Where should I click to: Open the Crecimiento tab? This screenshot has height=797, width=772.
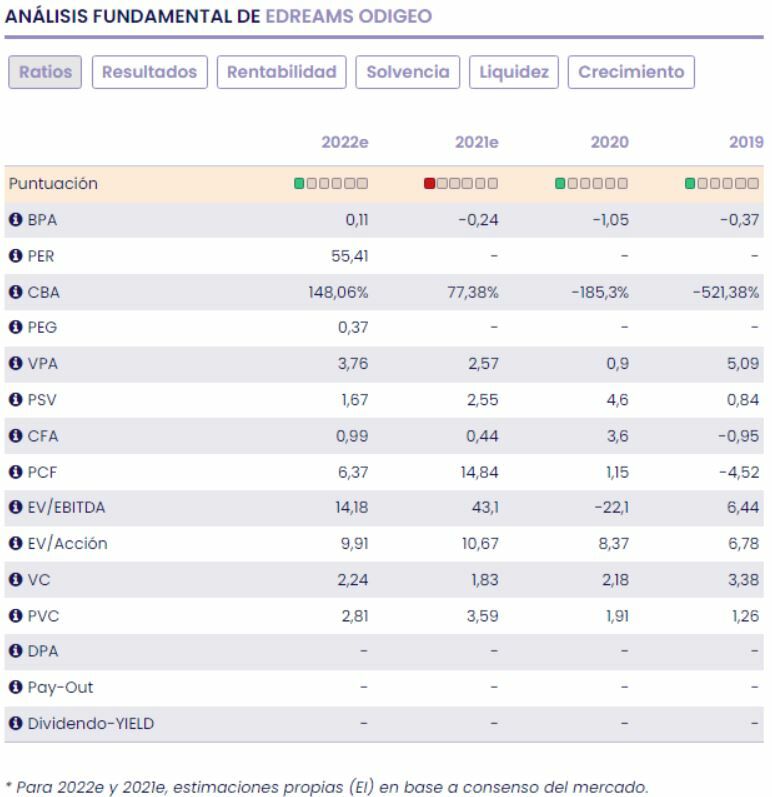coord(631,72)
